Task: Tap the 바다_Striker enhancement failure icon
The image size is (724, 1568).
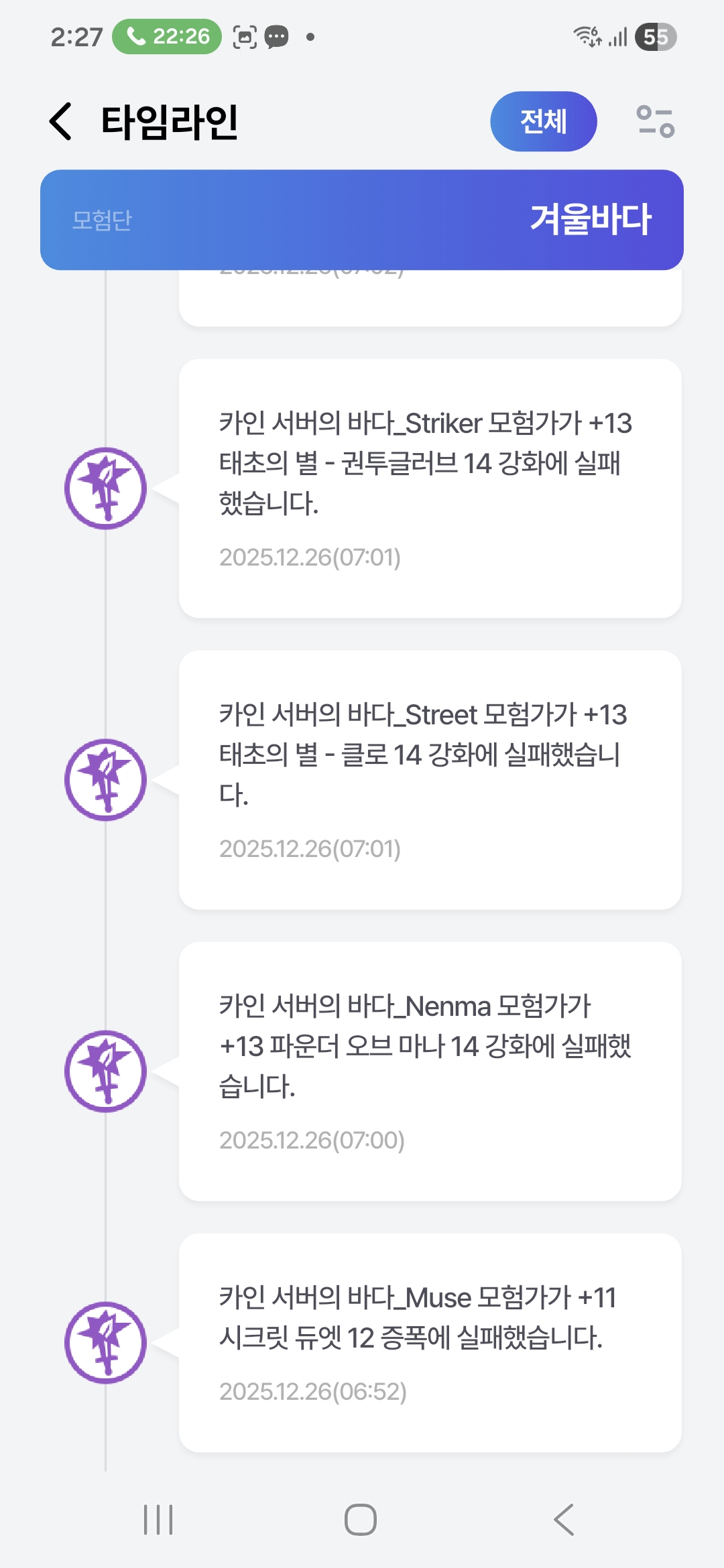Action: point(105,488)
